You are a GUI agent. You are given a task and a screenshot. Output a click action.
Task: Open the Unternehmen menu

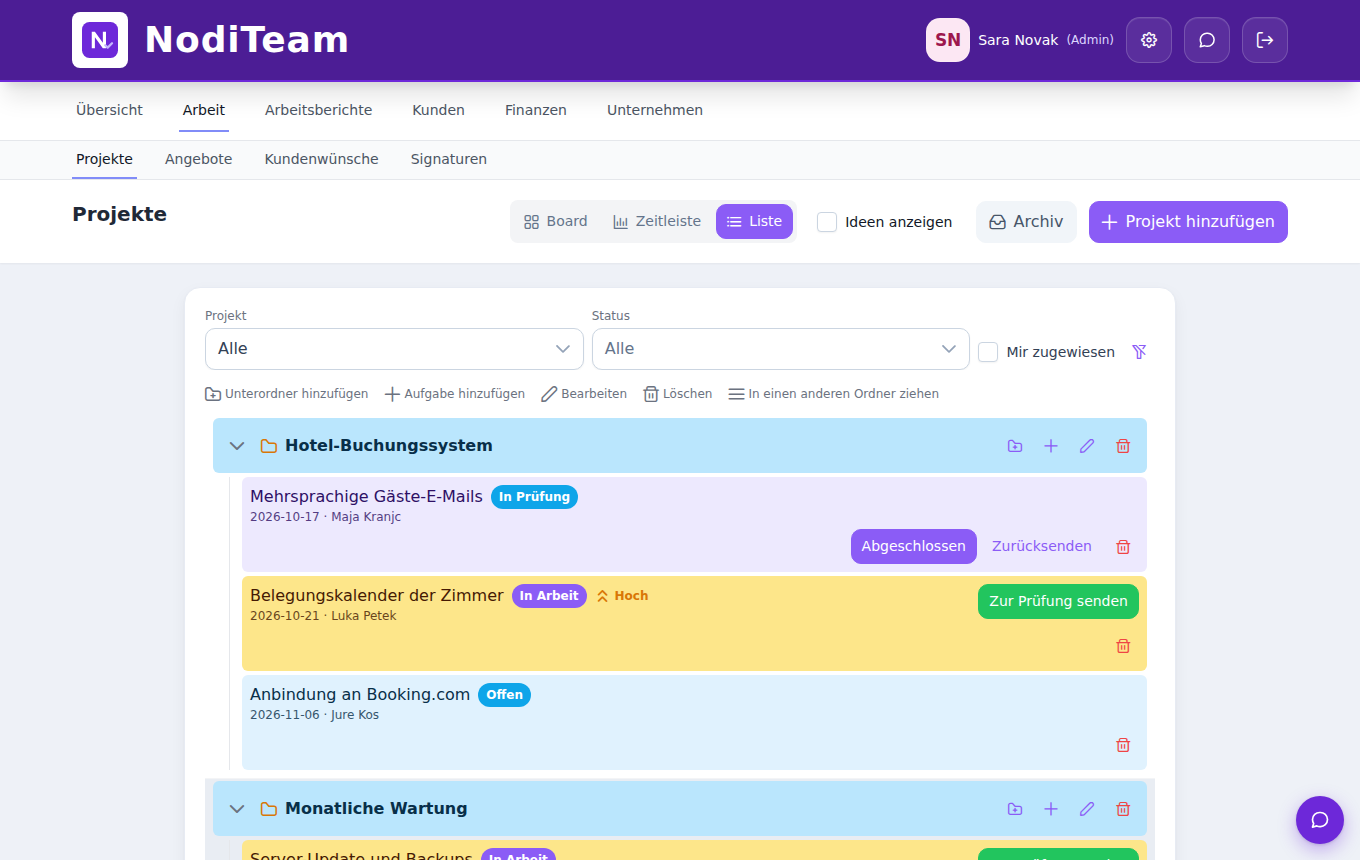655,110
